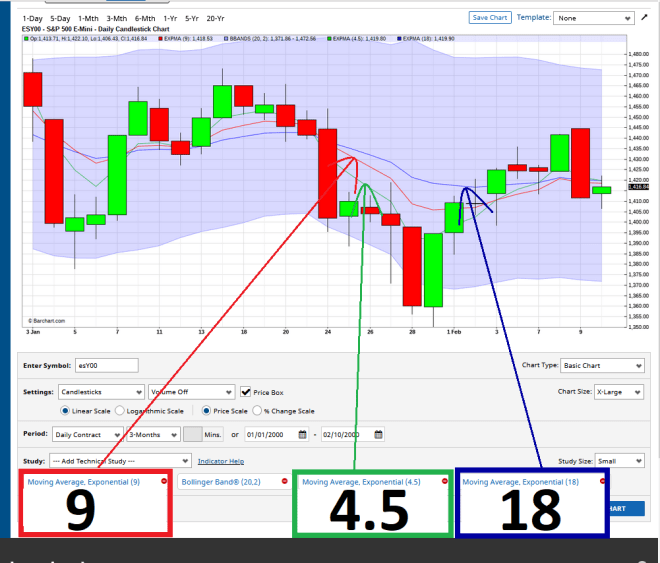Click the current price marker on price axis

639,187
